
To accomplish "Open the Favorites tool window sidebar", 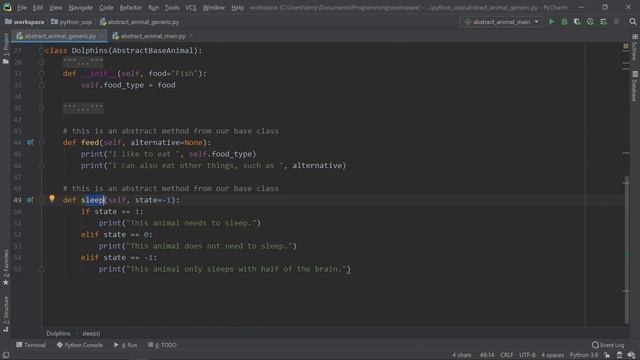I will point(6,267).
